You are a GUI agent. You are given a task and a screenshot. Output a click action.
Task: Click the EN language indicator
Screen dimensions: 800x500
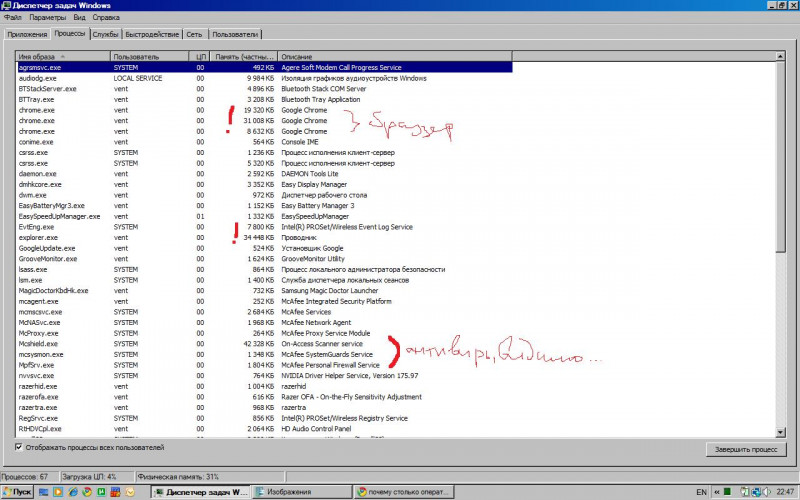pyautogui.click(x=702, y=492)
